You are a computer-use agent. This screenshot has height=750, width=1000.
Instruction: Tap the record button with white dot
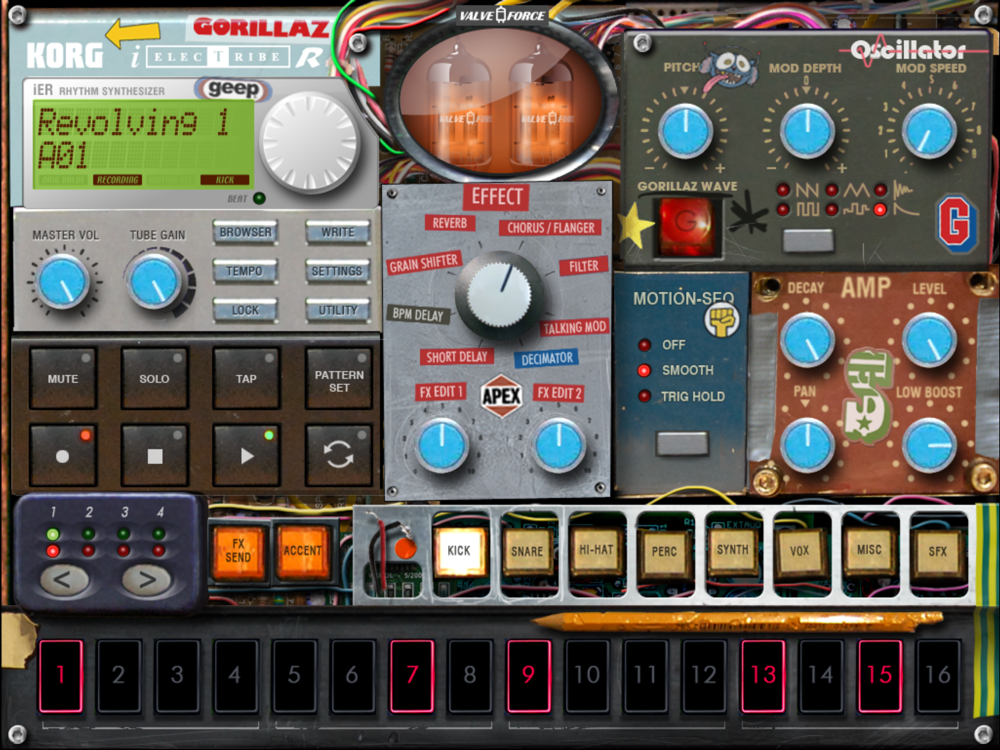tap(62, 455)
